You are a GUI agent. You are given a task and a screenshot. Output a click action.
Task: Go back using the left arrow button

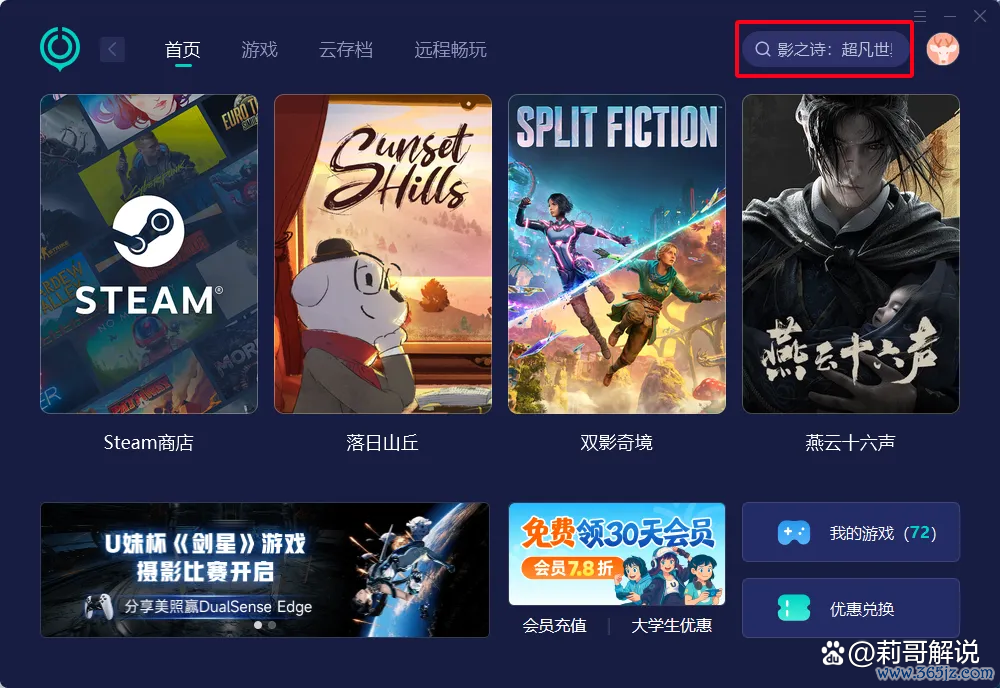coord(112,49)
